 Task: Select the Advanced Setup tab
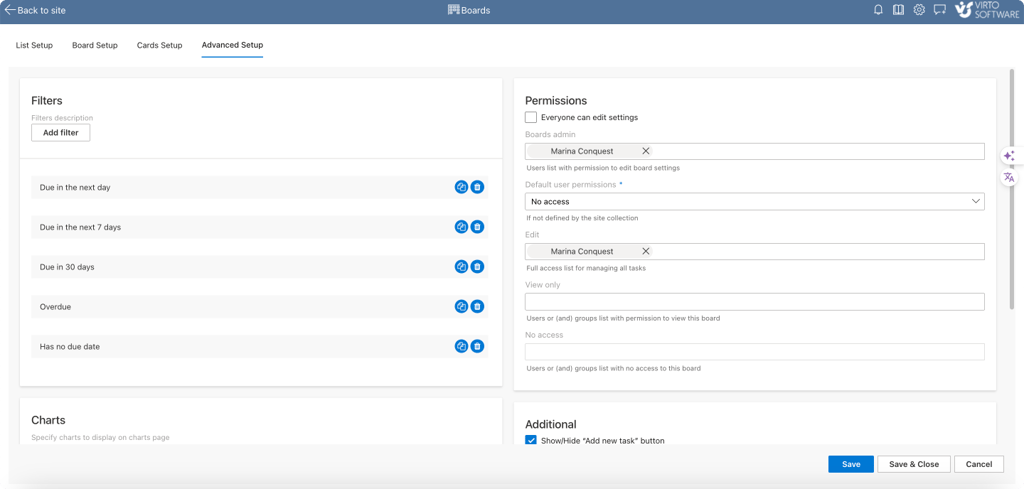tap(232, 45)
